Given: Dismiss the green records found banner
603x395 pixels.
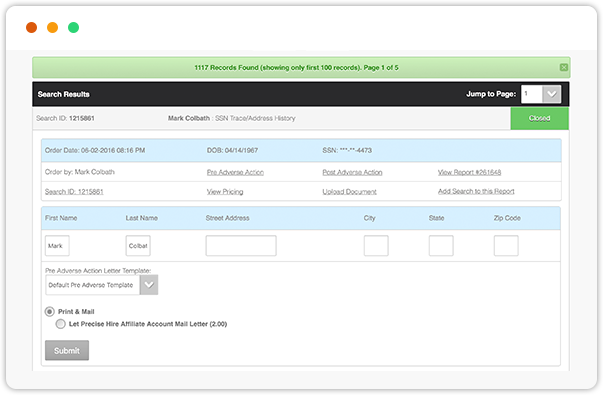Looking at the screenshot, I should [563, 68].
